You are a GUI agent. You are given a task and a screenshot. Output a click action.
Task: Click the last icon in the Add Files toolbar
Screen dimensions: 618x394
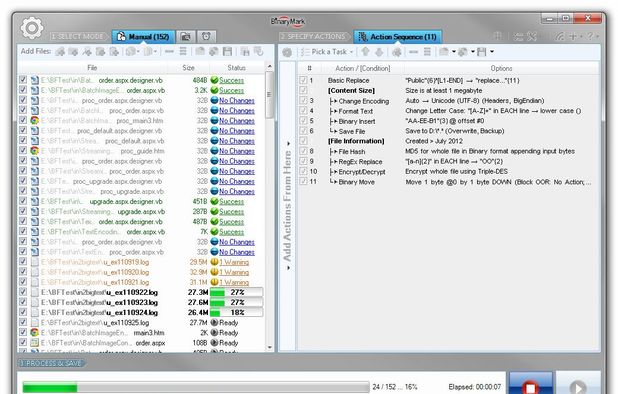[258, 51]
